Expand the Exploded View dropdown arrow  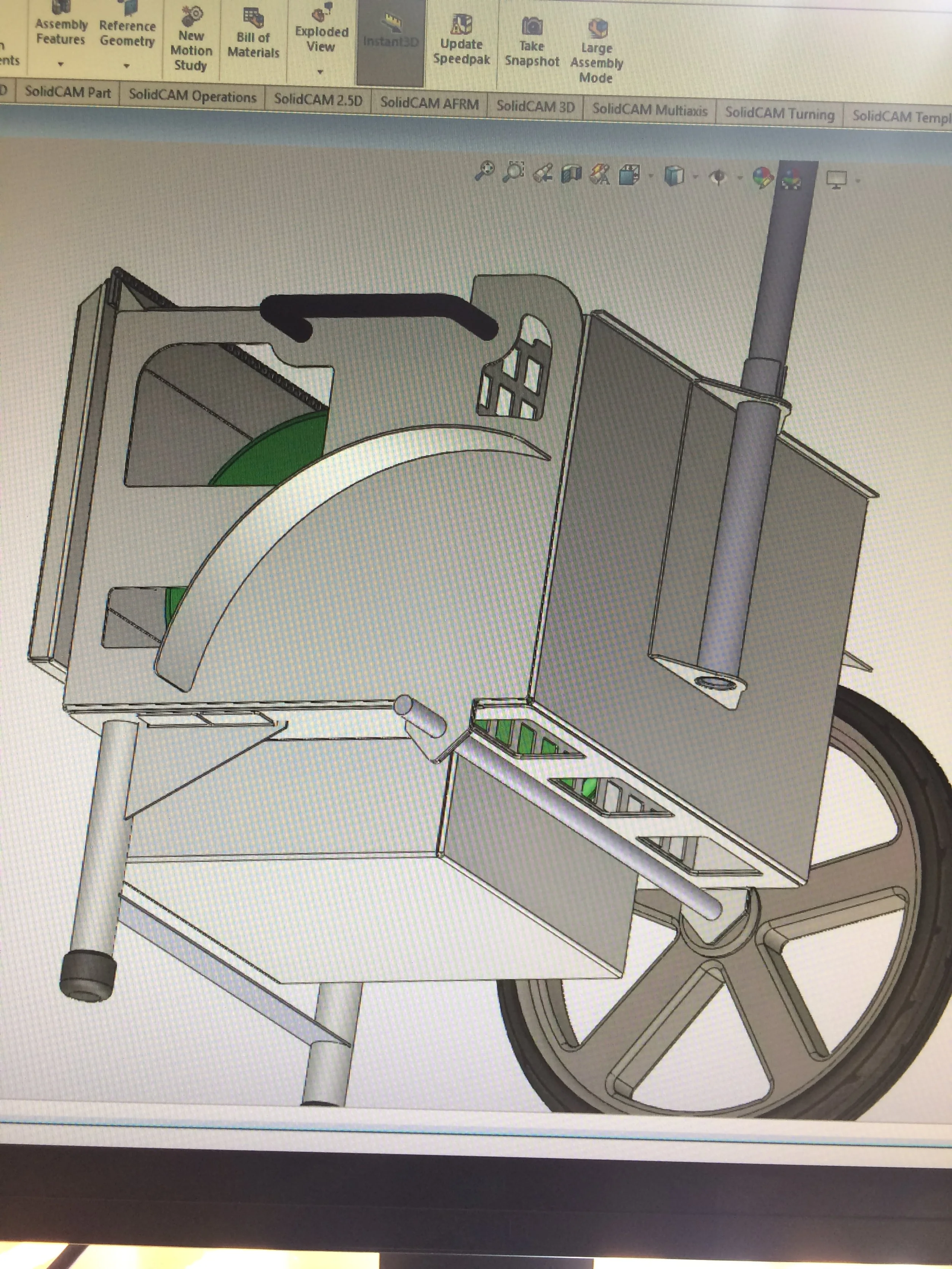pyautogui.click(x=320, y=72)
